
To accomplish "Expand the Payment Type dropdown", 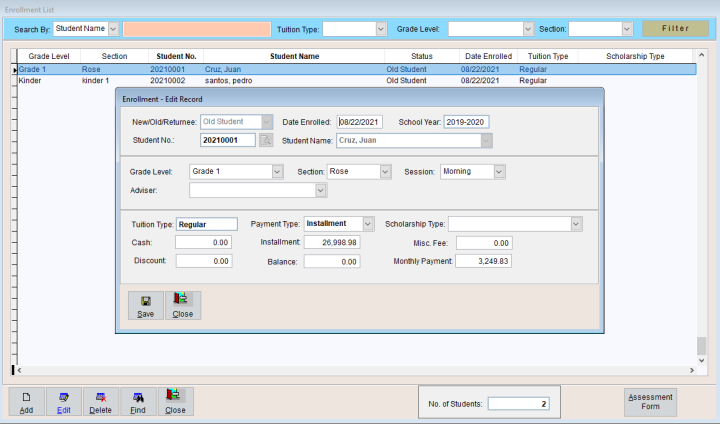I will pyautogui.click(x=367, y=224).
